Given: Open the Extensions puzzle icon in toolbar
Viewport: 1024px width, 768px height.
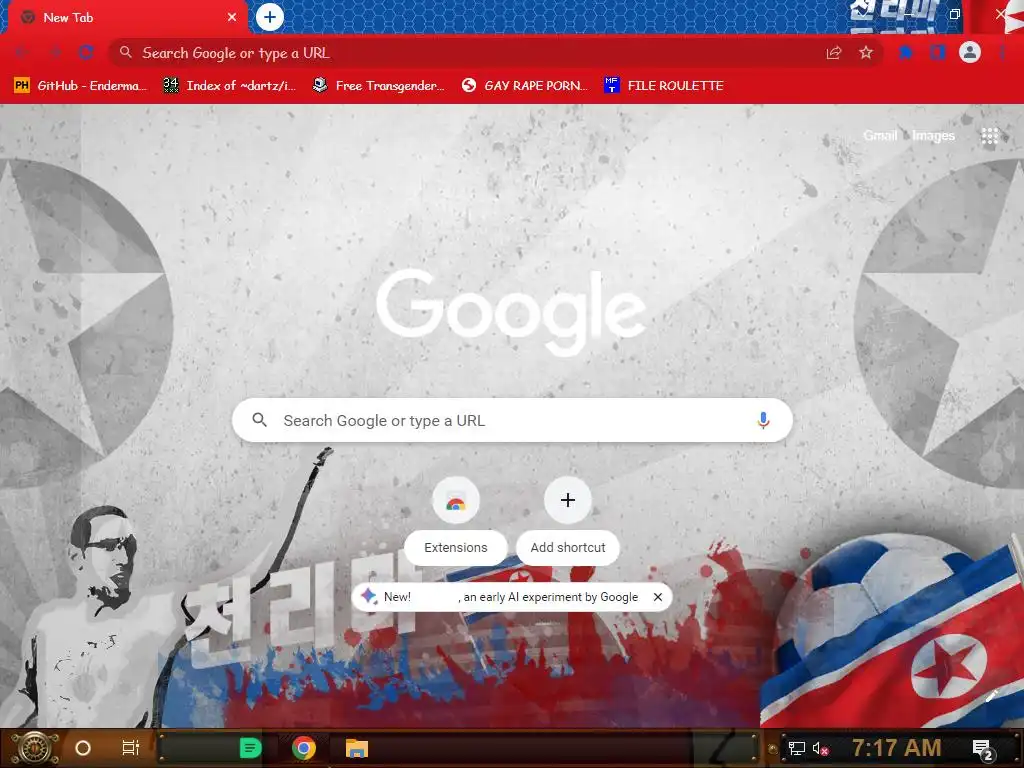Looking at the screenshot, I should point(906,52).
